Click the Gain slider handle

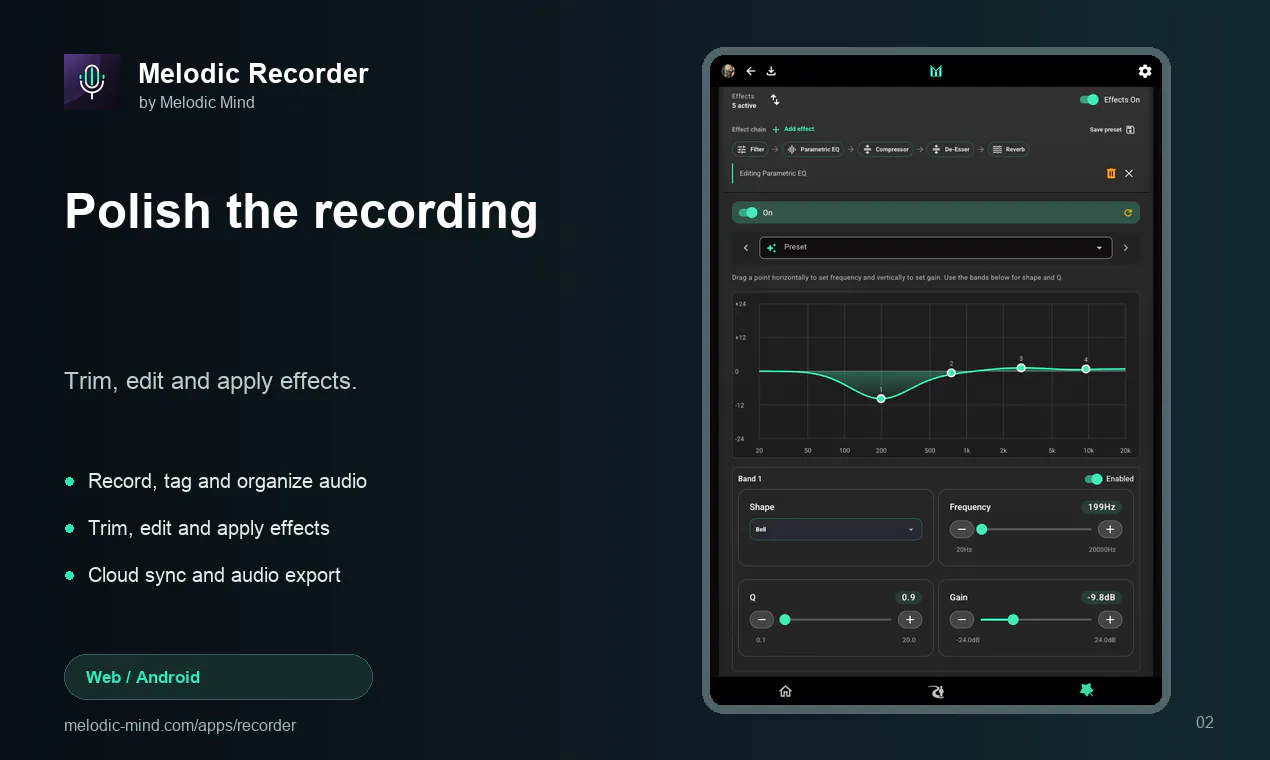[x=1013, y=620]
